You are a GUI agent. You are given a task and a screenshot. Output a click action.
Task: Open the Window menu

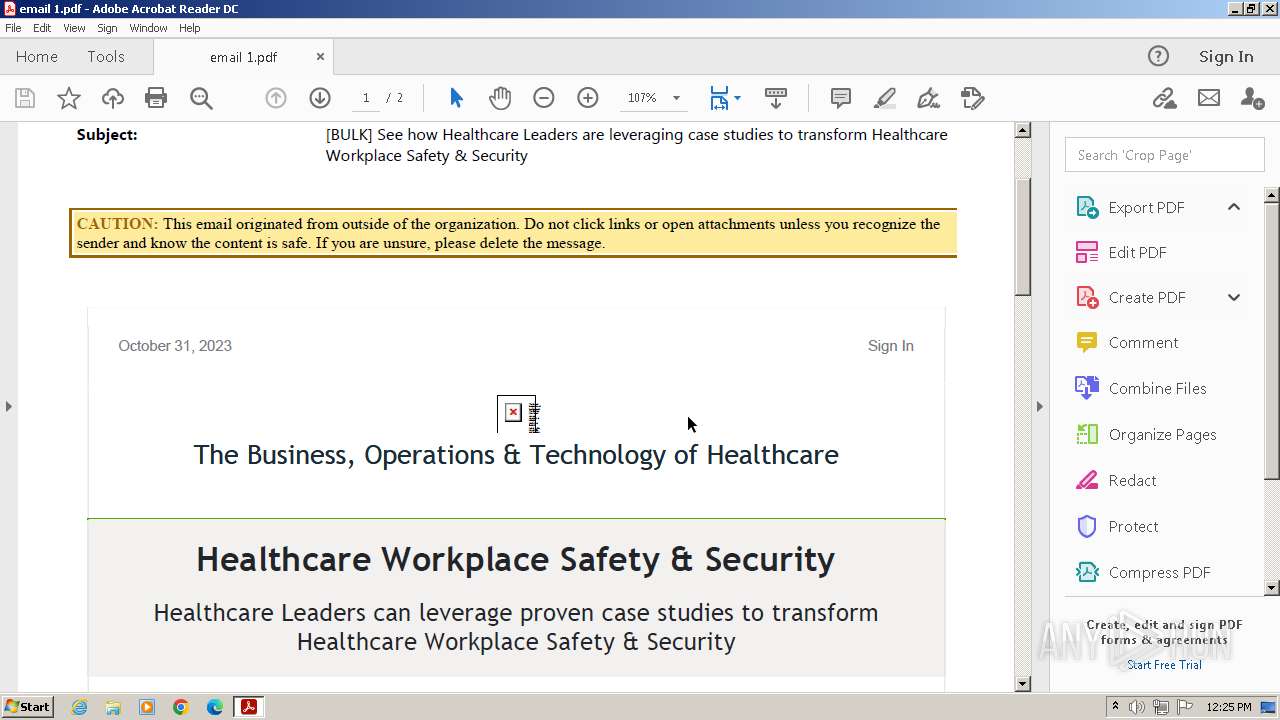148,28
